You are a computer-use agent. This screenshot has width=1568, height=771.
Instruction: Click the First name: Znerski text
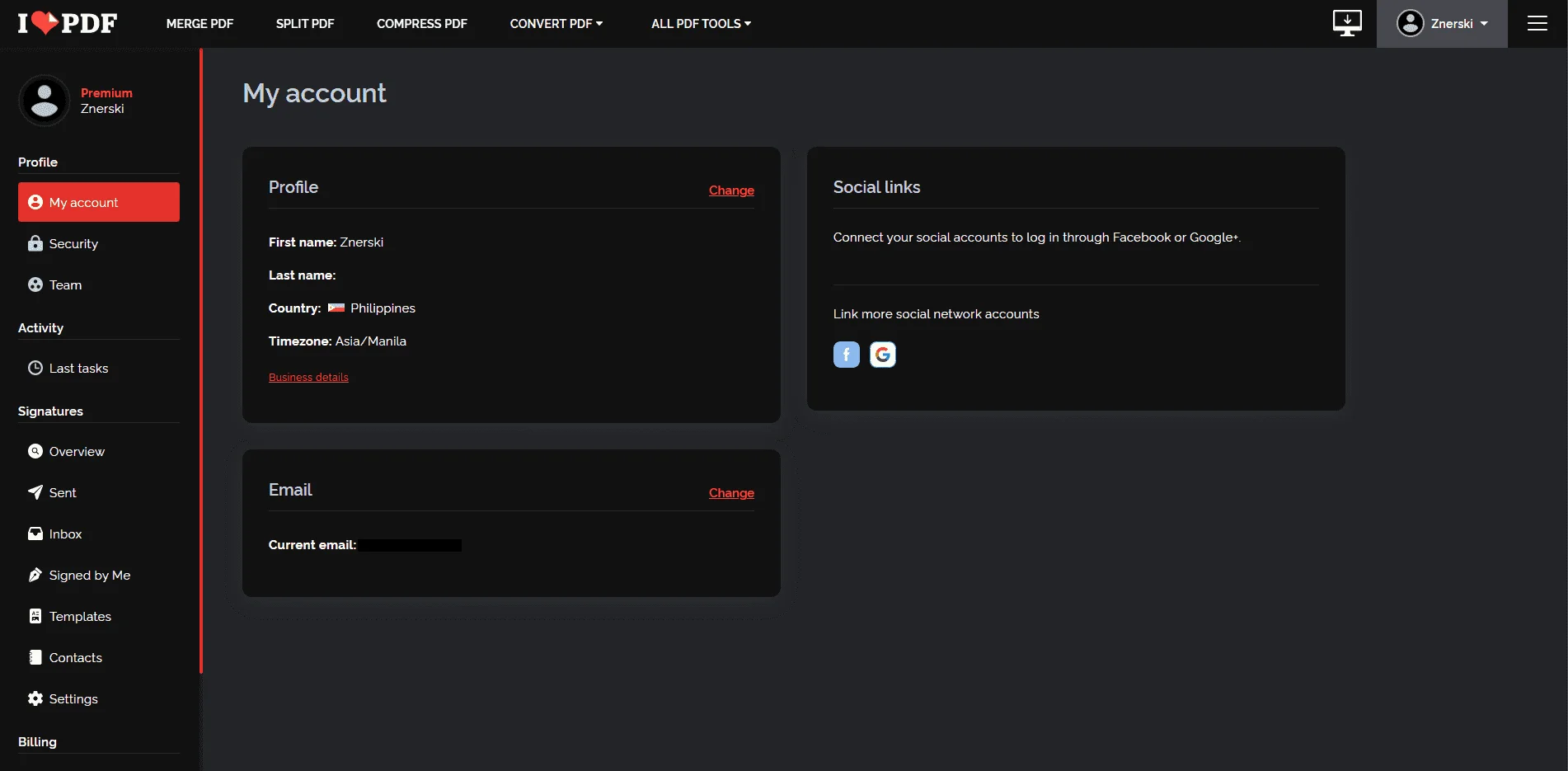tap(326, 242)
